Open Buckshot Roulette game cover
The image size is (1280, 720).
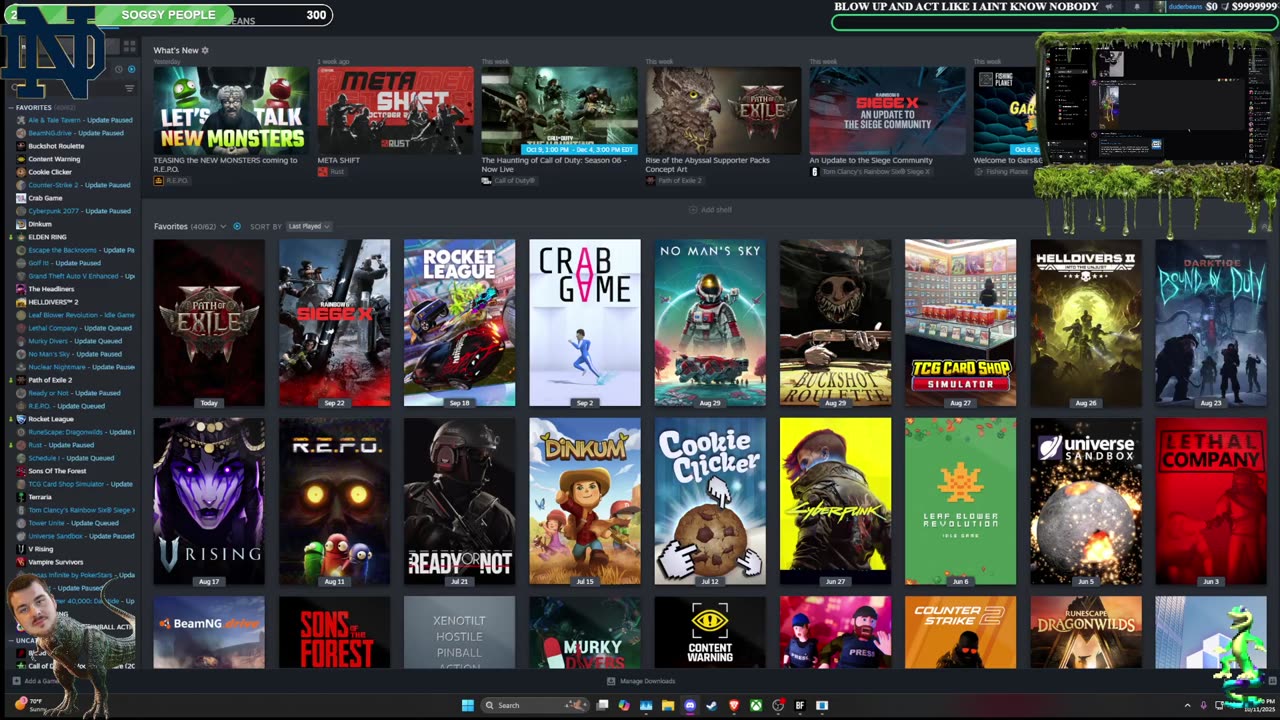pos(835,323)
